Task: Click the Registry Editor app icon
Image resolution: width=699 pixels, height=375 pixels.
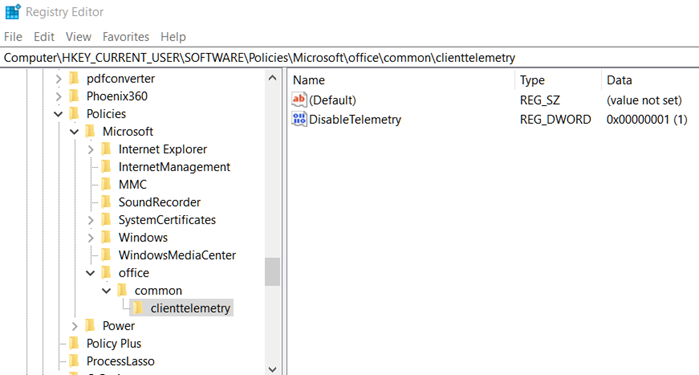Action: tap(12, 12)
